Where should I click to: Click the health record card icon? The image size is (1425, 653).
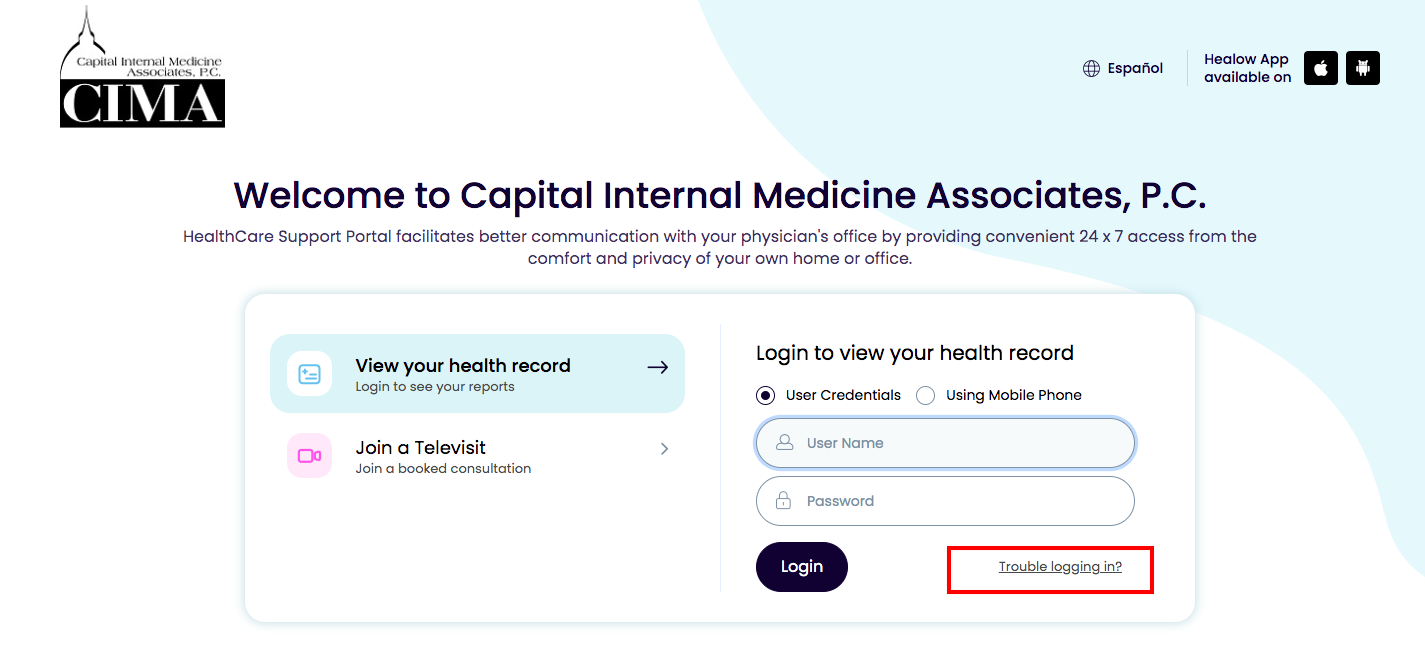click(x=310, y=374)
